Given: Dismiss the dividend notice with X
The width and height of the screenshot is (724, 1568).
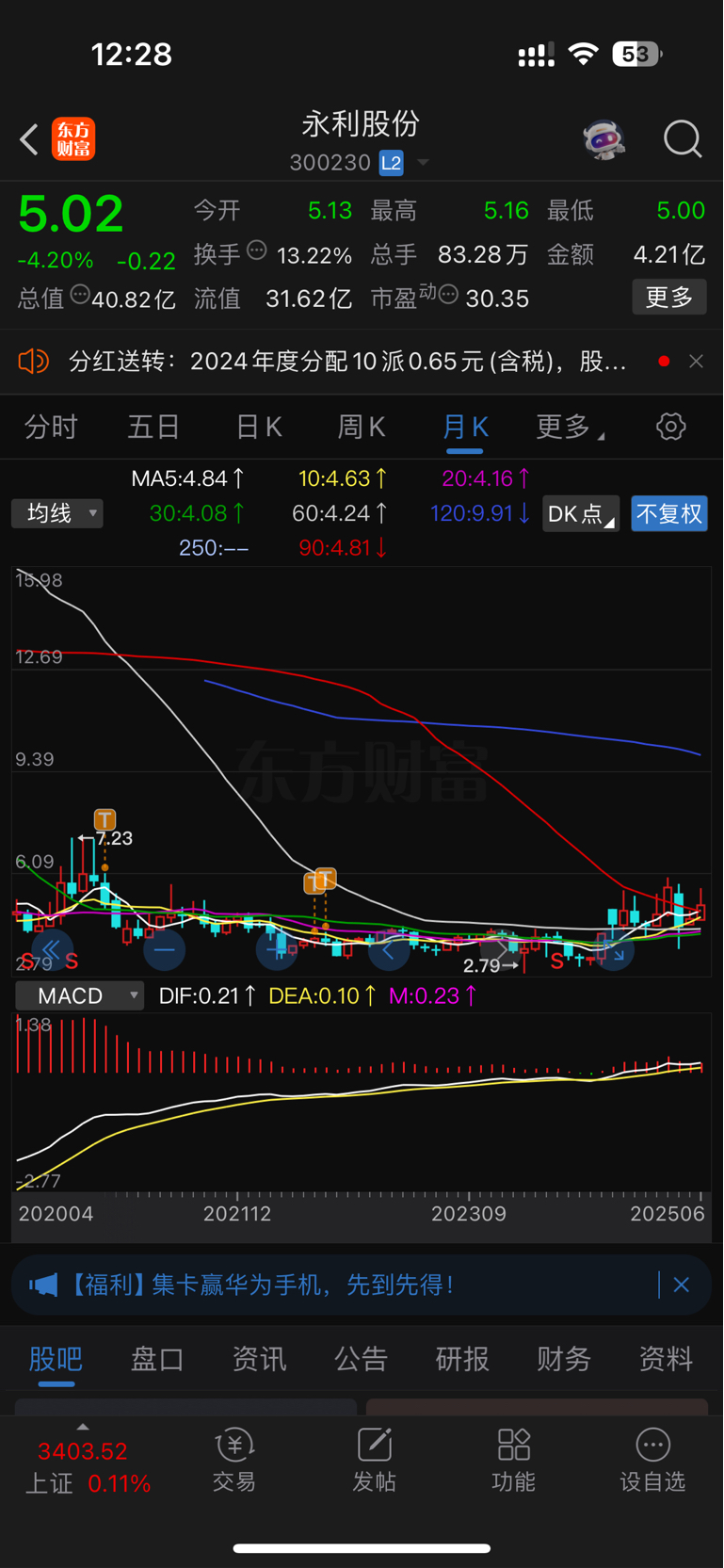Looking at the screenshot, I should [696, 362].
